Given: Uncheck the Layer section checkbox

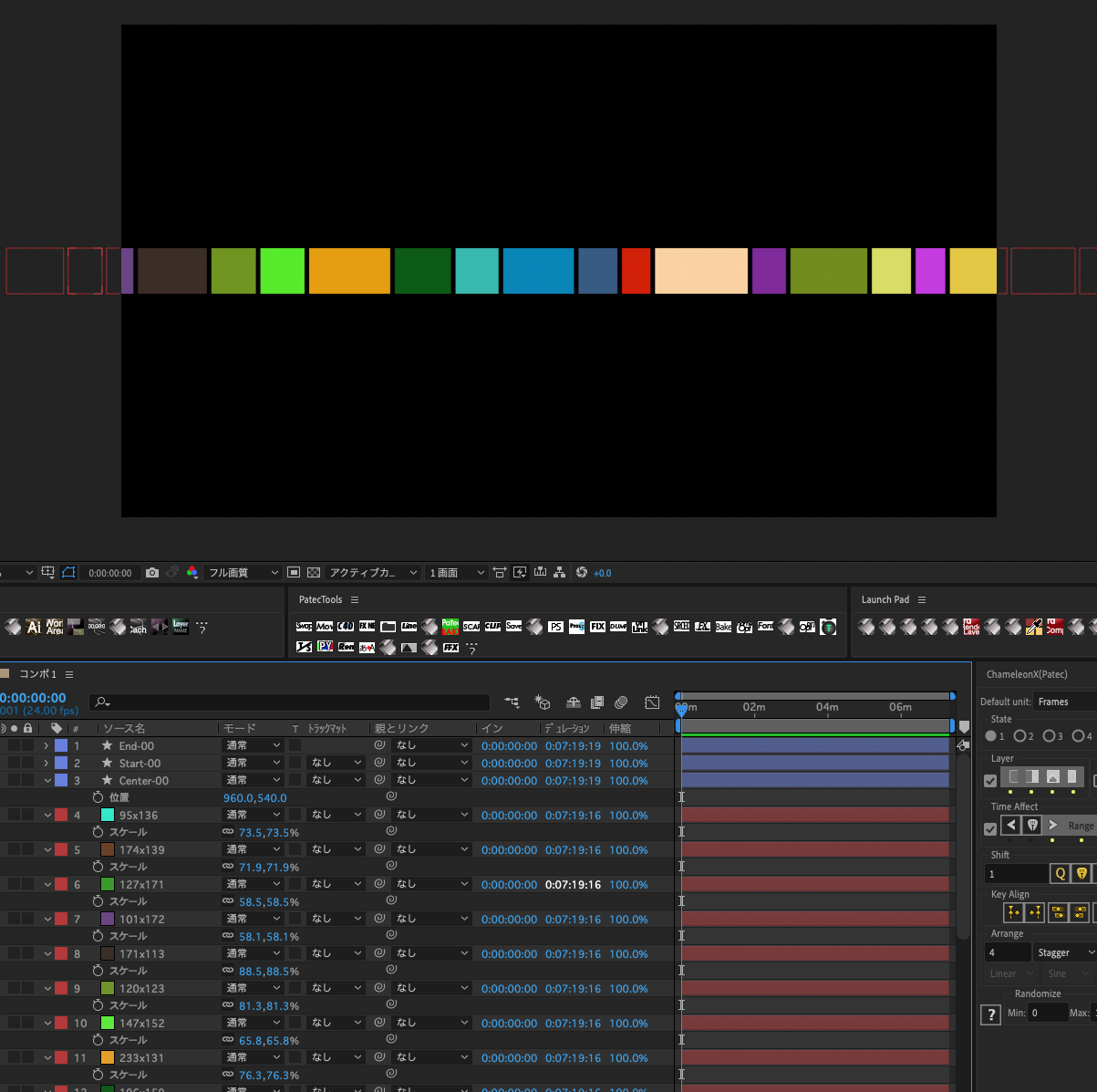Looking at the screenshot, I should [990, 781].
